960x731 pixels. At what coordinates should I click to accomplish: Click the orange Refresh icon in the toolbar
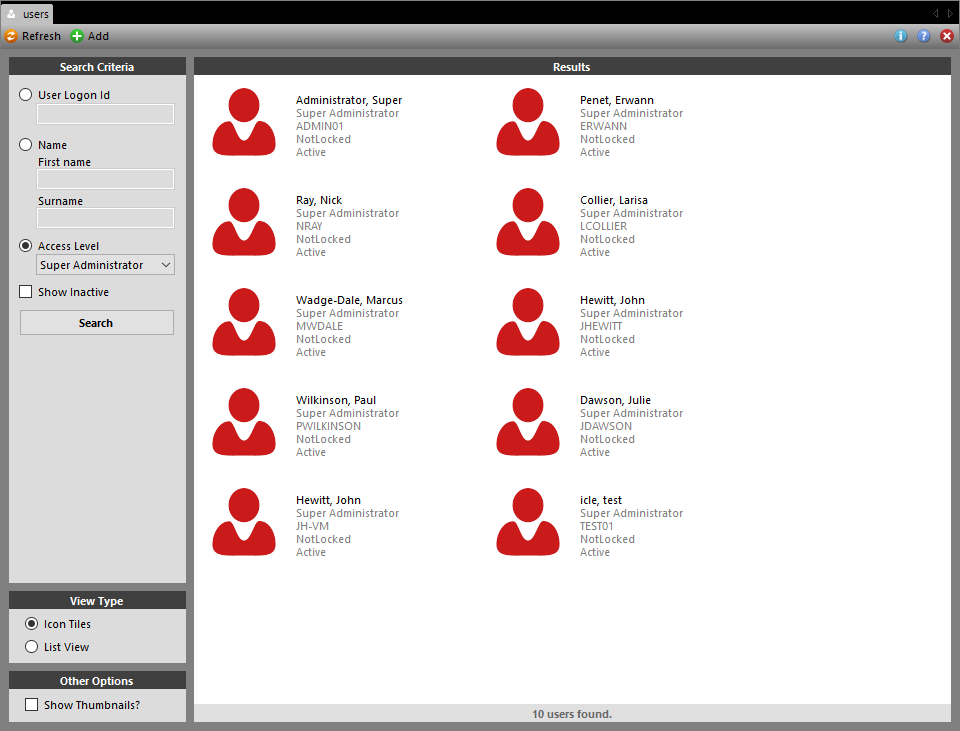click(x=11, y=36)
